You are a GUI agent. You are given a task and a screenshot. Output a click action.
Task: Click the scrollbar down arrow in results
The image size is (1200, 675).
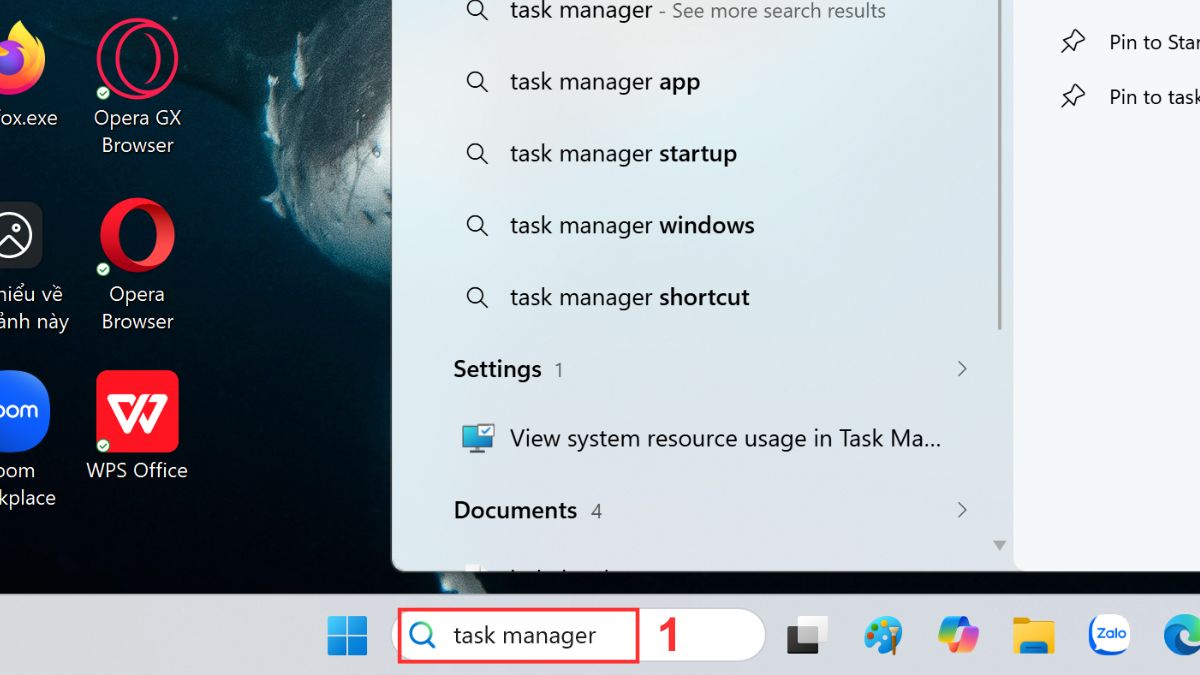(999, 545)
